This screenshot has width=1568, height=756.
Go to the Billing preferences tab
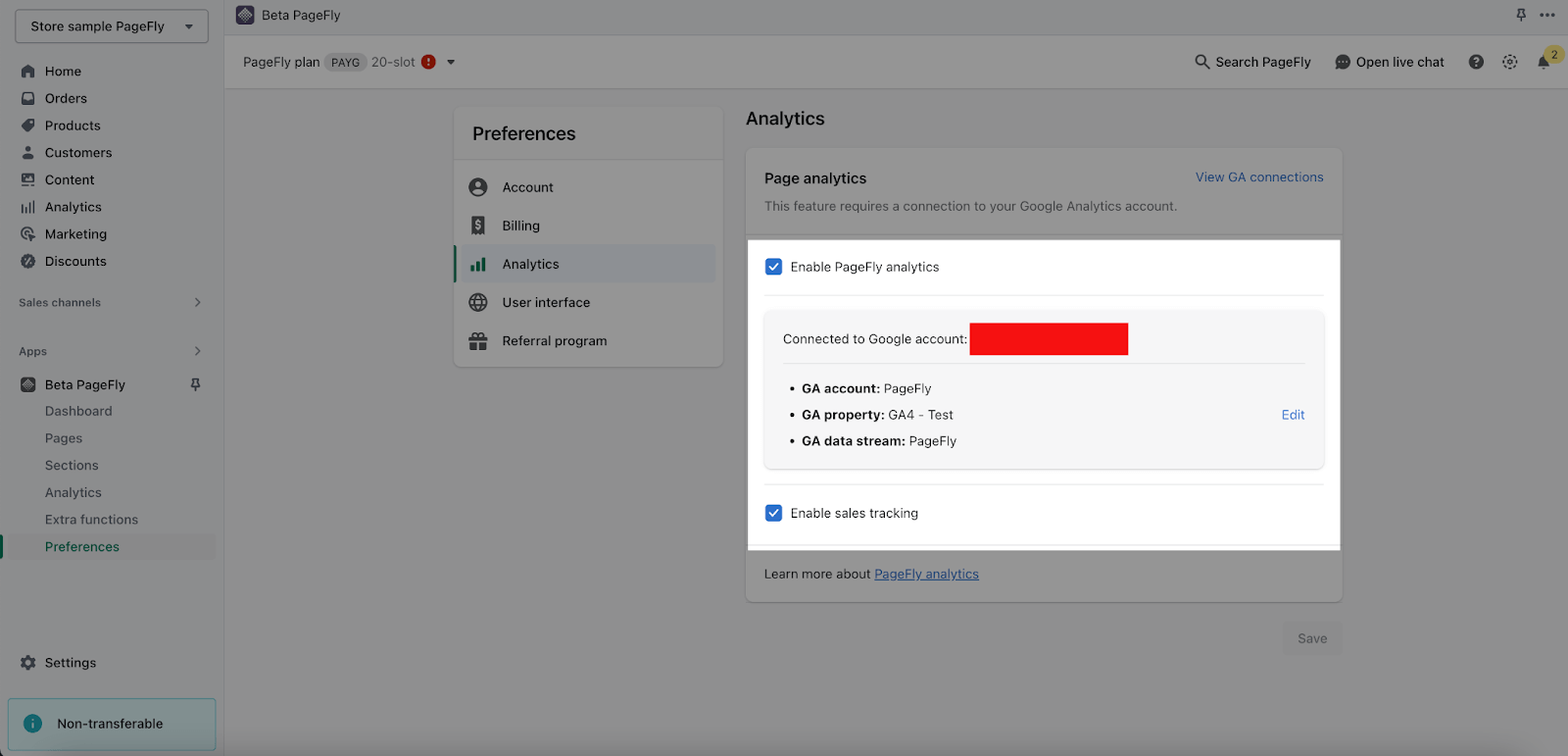tap(585, 226)
